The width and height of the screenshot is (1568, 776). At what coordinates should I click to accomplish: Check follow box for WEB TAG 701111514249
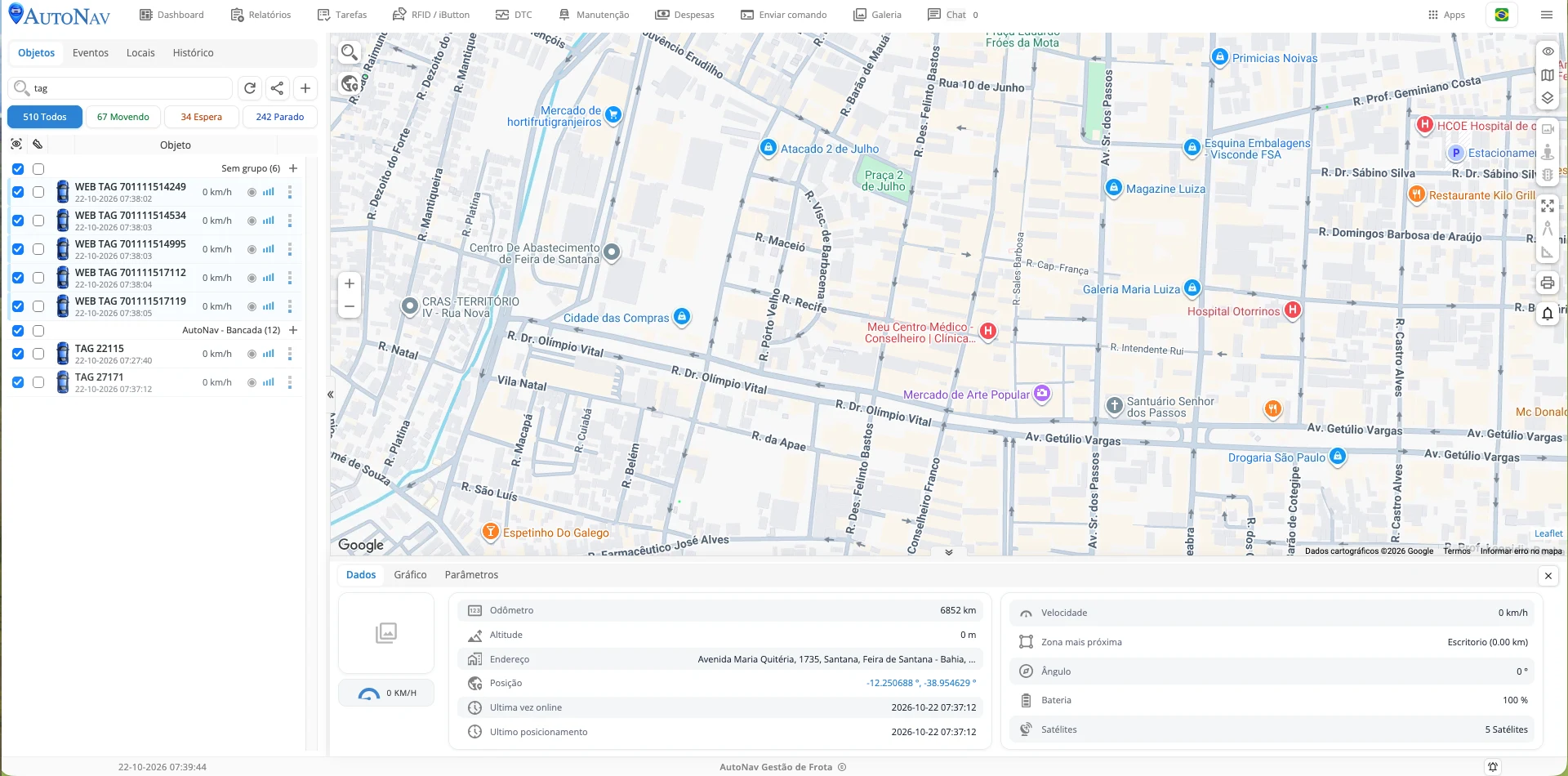point(38,193)
